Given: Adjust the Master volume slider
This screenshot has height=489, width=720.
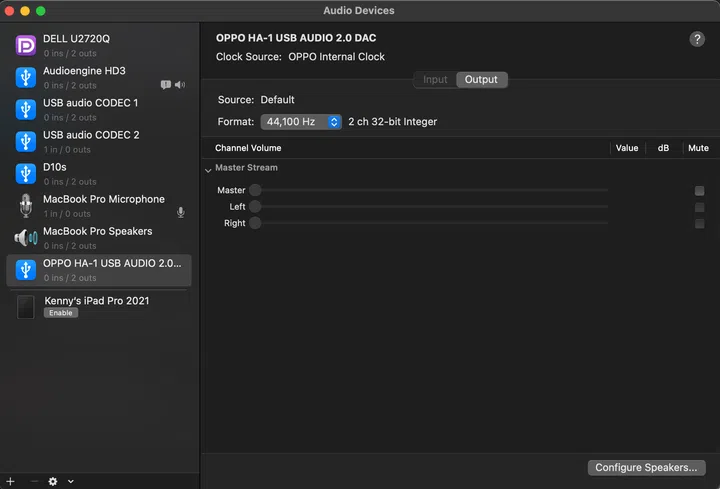Looking at the screenshot, I should click(428, 190).
